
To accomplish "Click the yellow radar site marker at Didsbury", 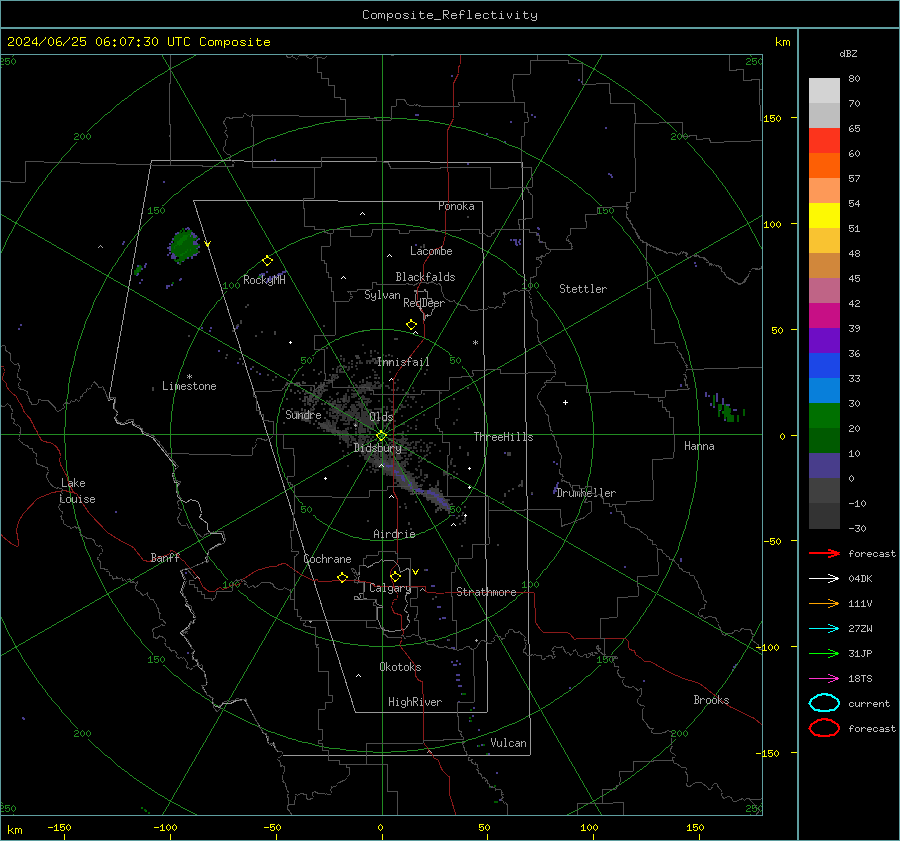I will [x=381, y=436].
